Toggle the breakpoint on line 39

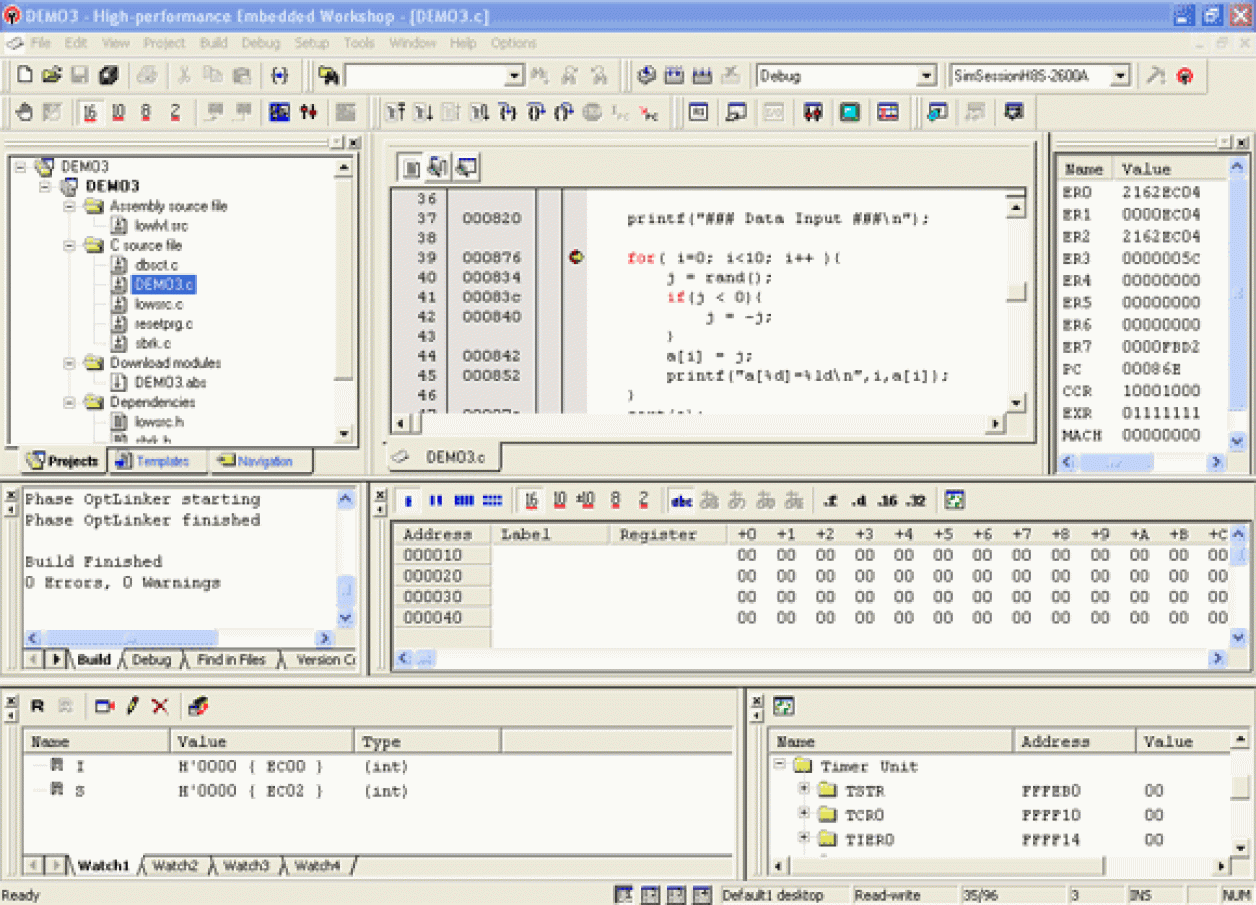tap(576, 257)
